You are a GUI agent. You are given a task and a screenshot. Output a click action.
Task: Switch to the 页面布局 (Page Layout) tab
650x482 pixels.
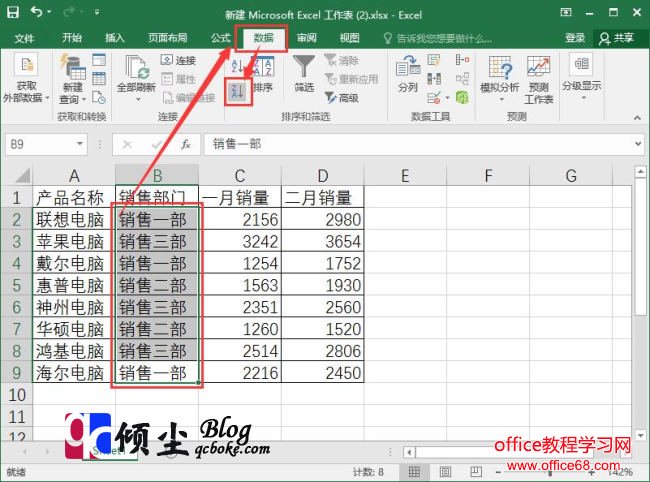[167, 38]
